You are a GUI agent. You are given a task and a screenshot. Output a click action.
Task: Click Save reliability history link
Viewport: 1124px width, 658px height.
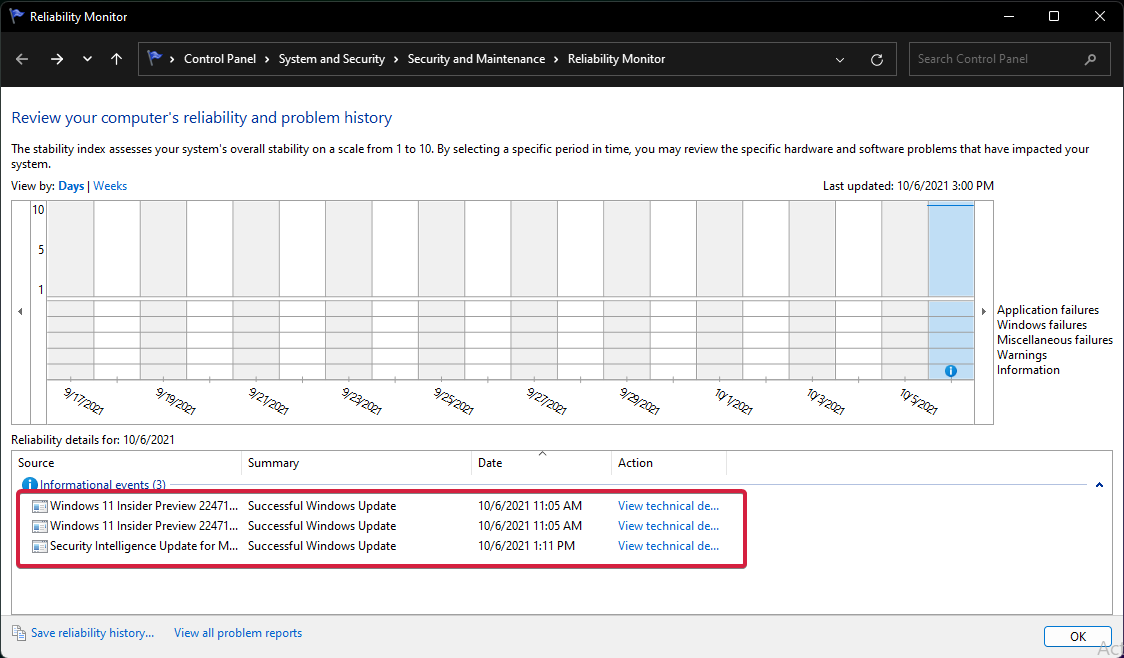(92, 633)
